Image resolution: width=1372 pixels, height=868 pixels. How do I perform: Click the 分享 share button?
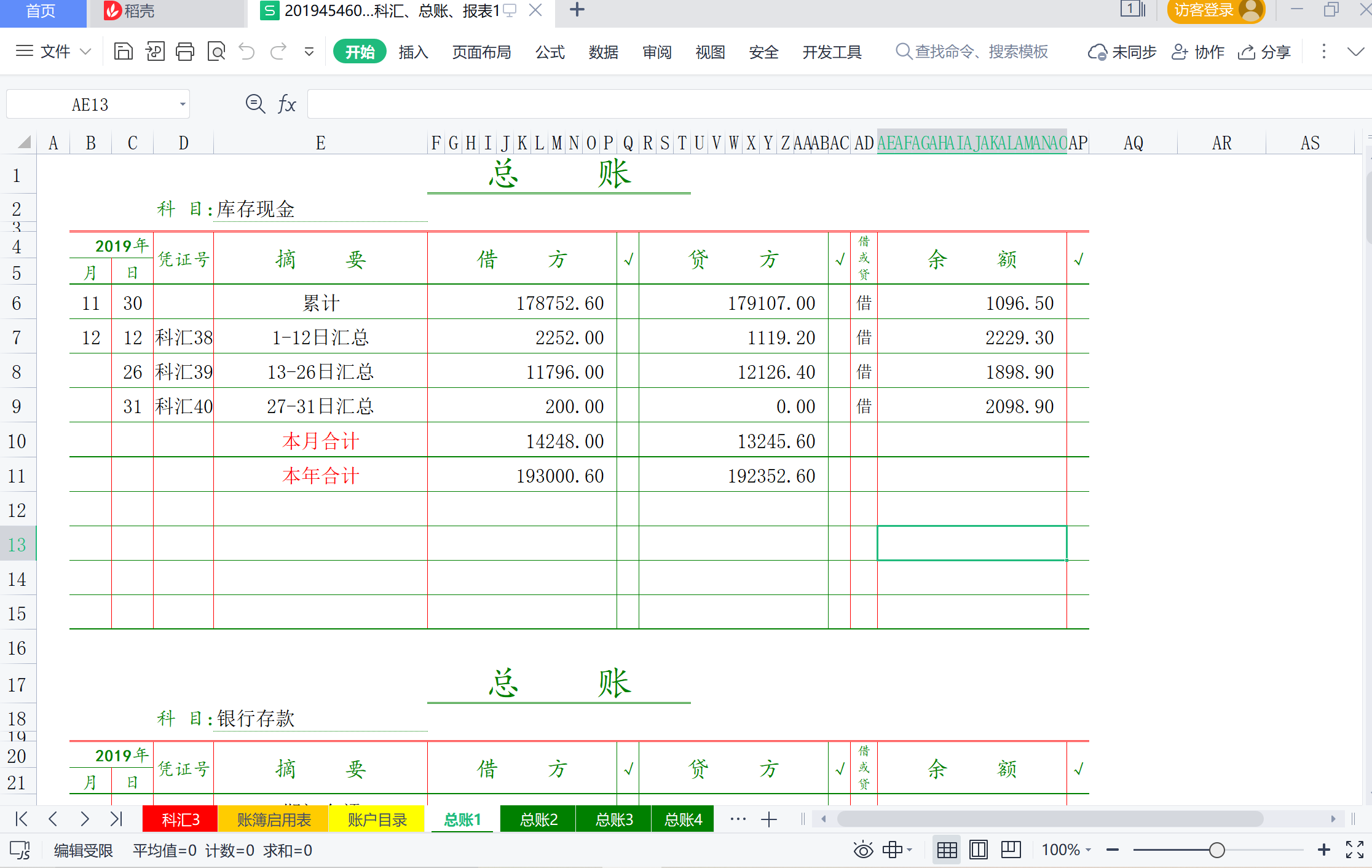[1265, 52]
